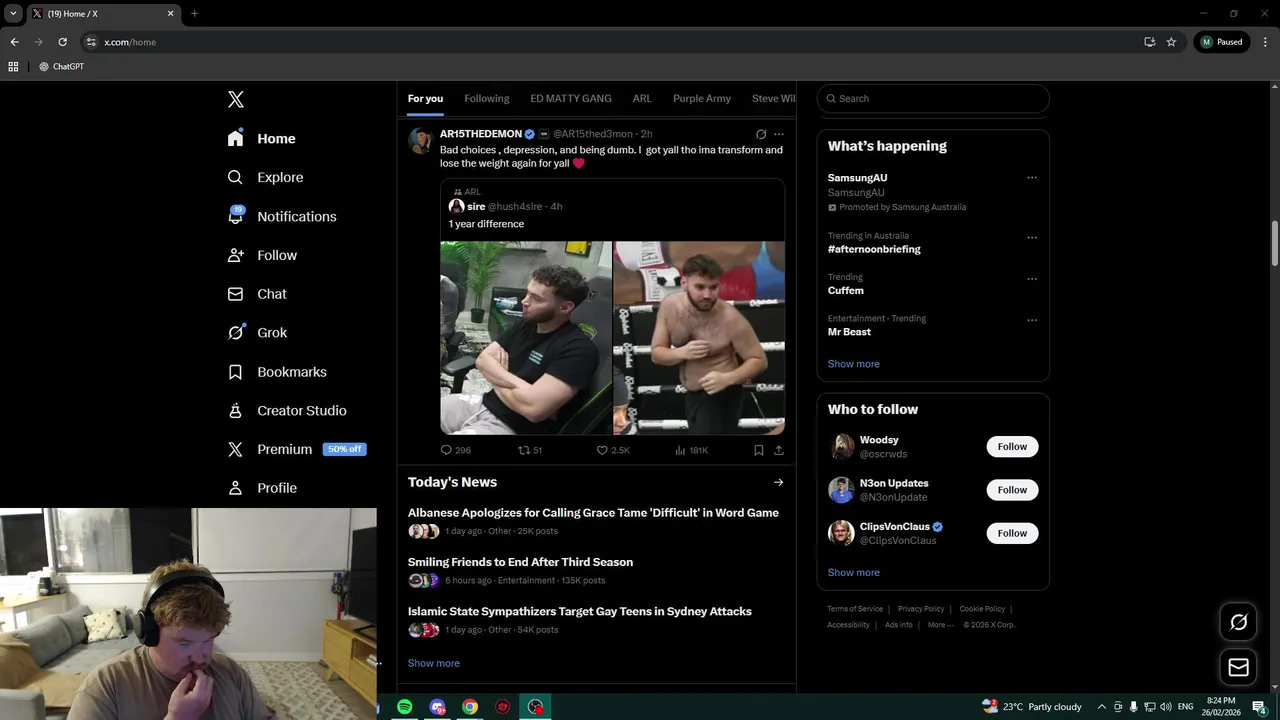
Task: Open ChatGPT bookmark in bookmarks bar
Action: 61,66
